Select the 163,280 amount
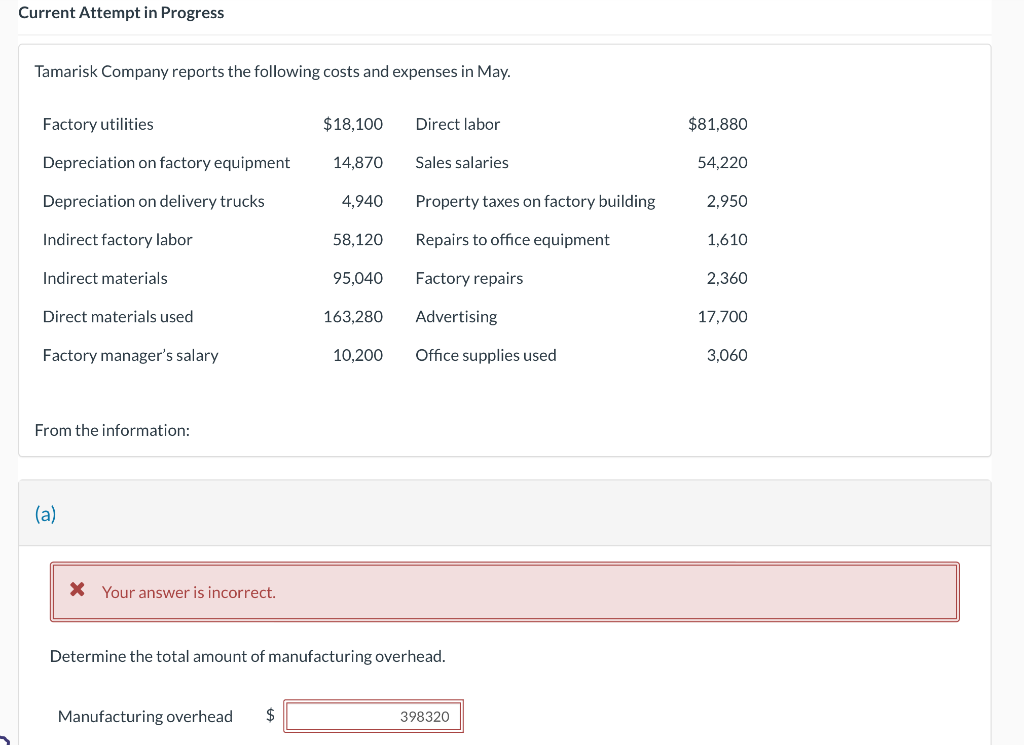1024x745 pixels. (x=353, y=317)
